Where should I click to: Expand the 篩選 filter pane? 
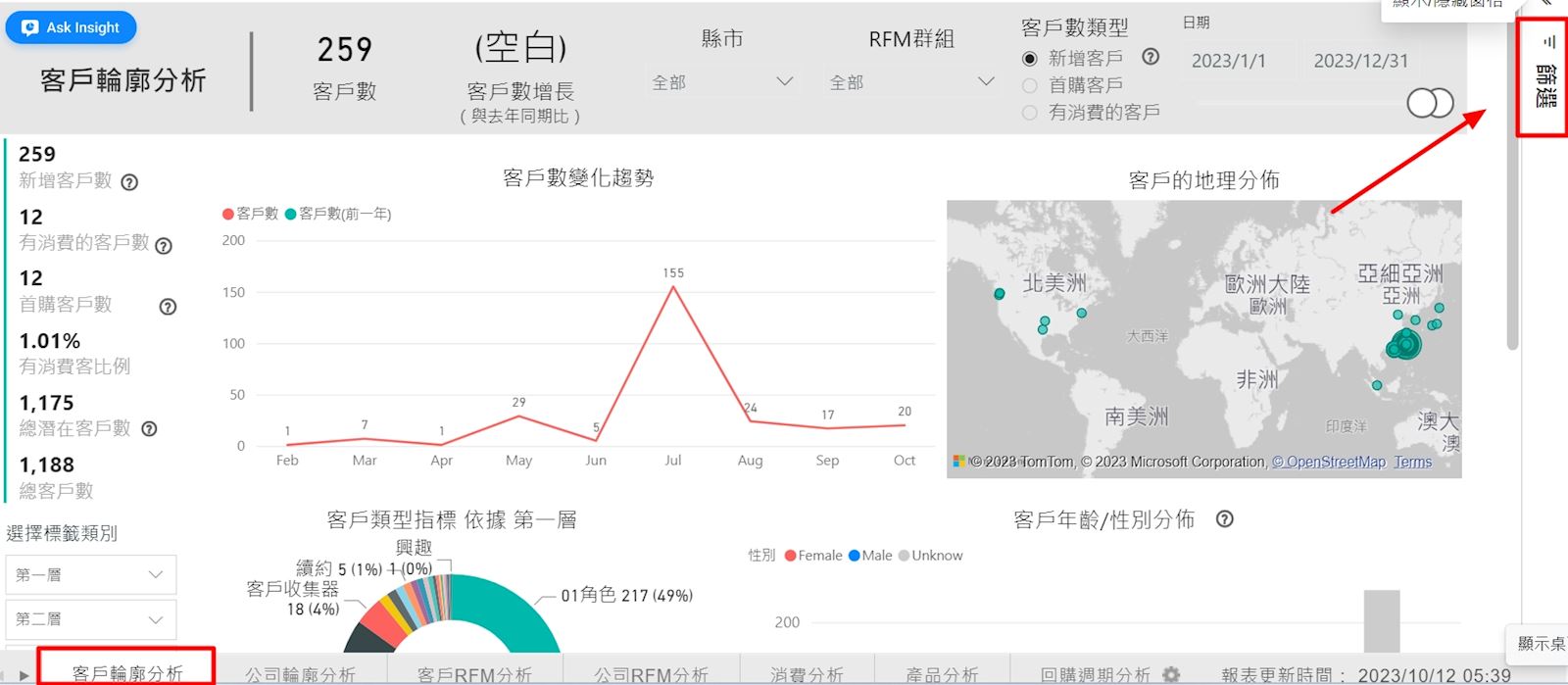pyautogui.click(x=1545, y=85)
